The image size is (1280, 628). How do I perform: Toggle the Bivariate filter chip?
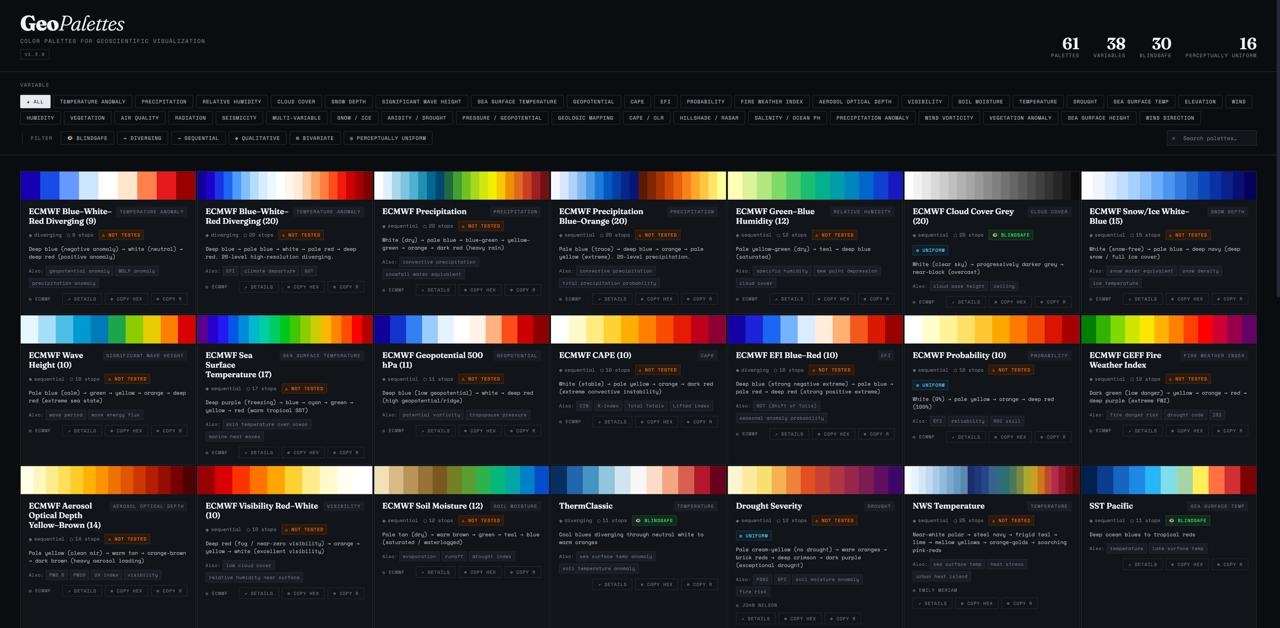click(315, 138)
